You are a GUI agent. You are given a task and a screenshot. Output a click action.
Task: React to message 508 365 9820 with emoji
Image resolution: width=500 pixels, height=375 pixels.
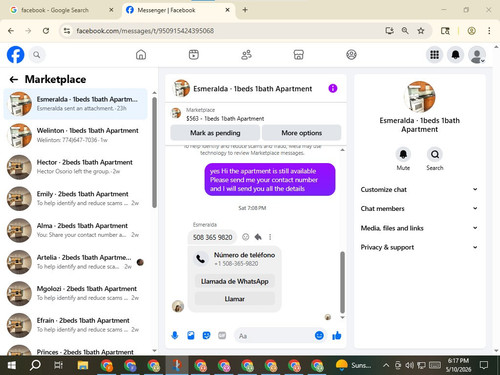click(x=246, y=237)
